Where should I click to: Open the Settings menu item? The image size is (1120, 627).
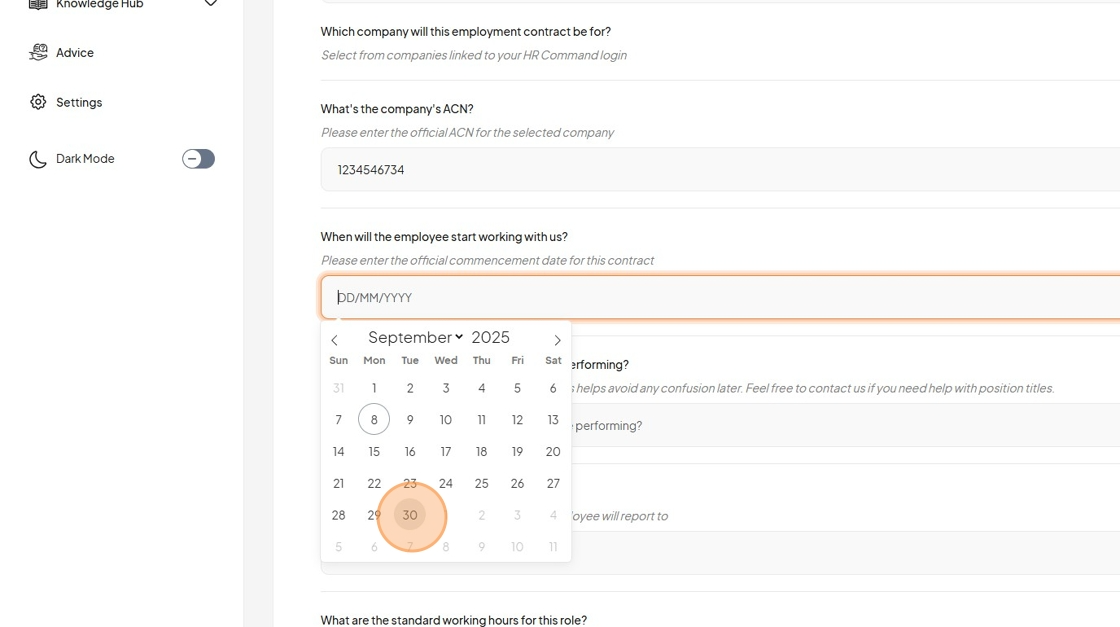[x=79, y=103]
